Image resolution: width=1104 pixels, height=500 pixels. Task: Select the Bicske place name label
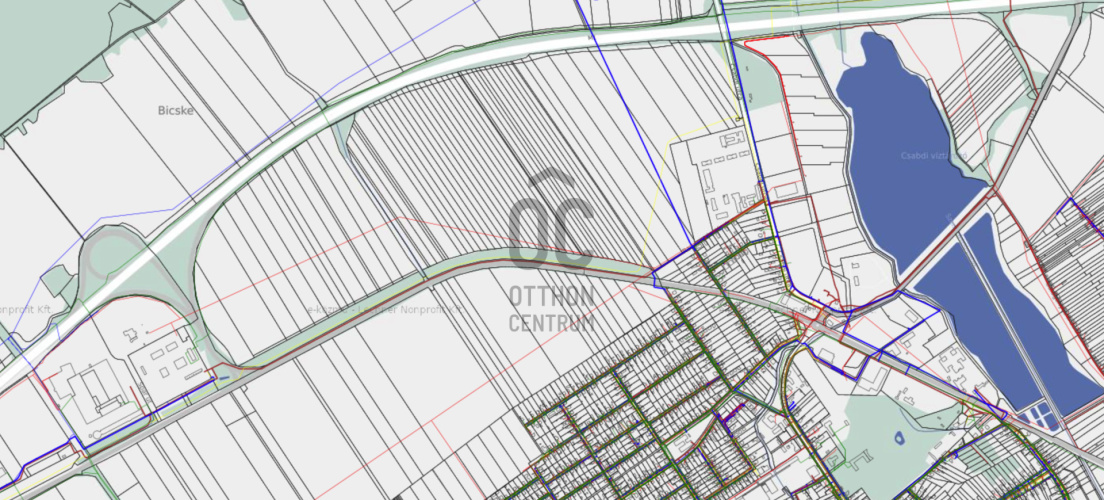tap(175, 111)
